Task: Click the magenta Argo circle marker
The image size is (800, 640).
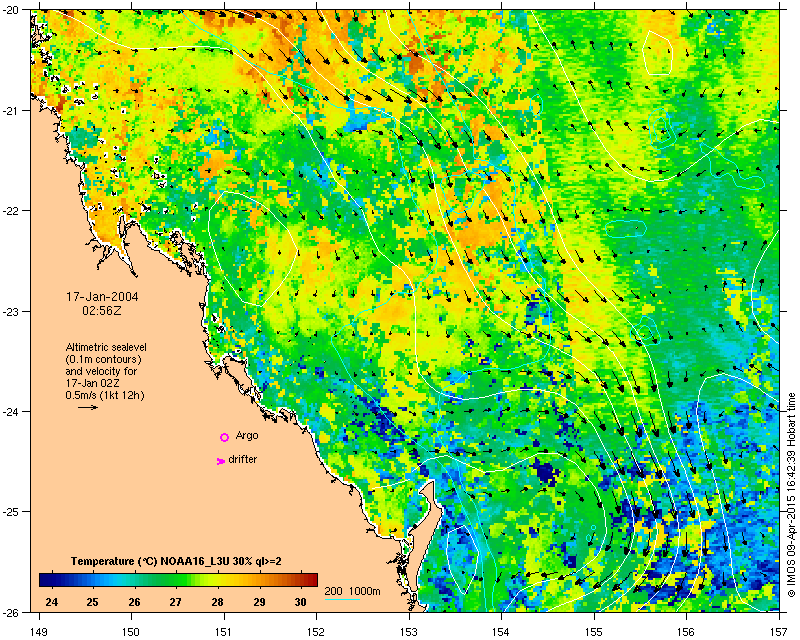Action: click(x=224, y=437)
